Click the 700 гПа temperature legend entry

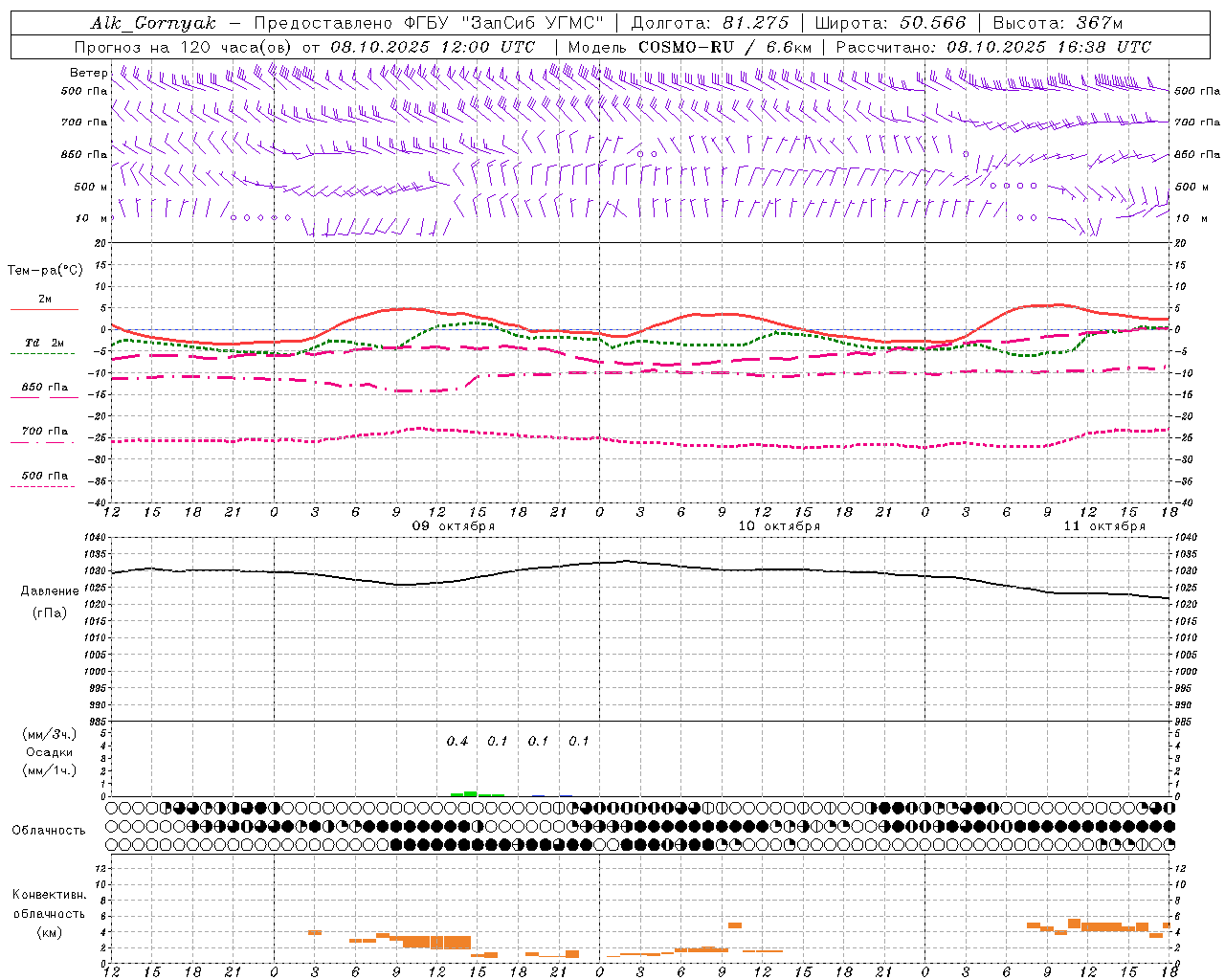tap(44, 432)
